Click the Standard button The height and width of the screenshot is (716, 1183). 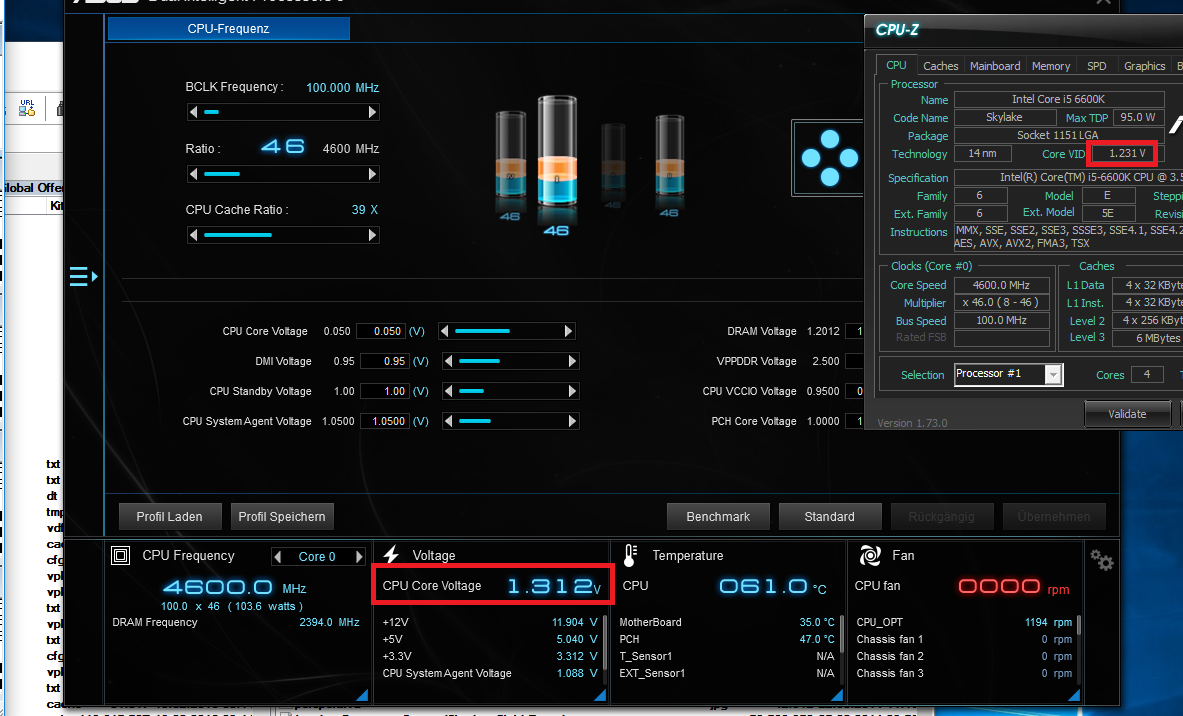(x=830, y=517)
